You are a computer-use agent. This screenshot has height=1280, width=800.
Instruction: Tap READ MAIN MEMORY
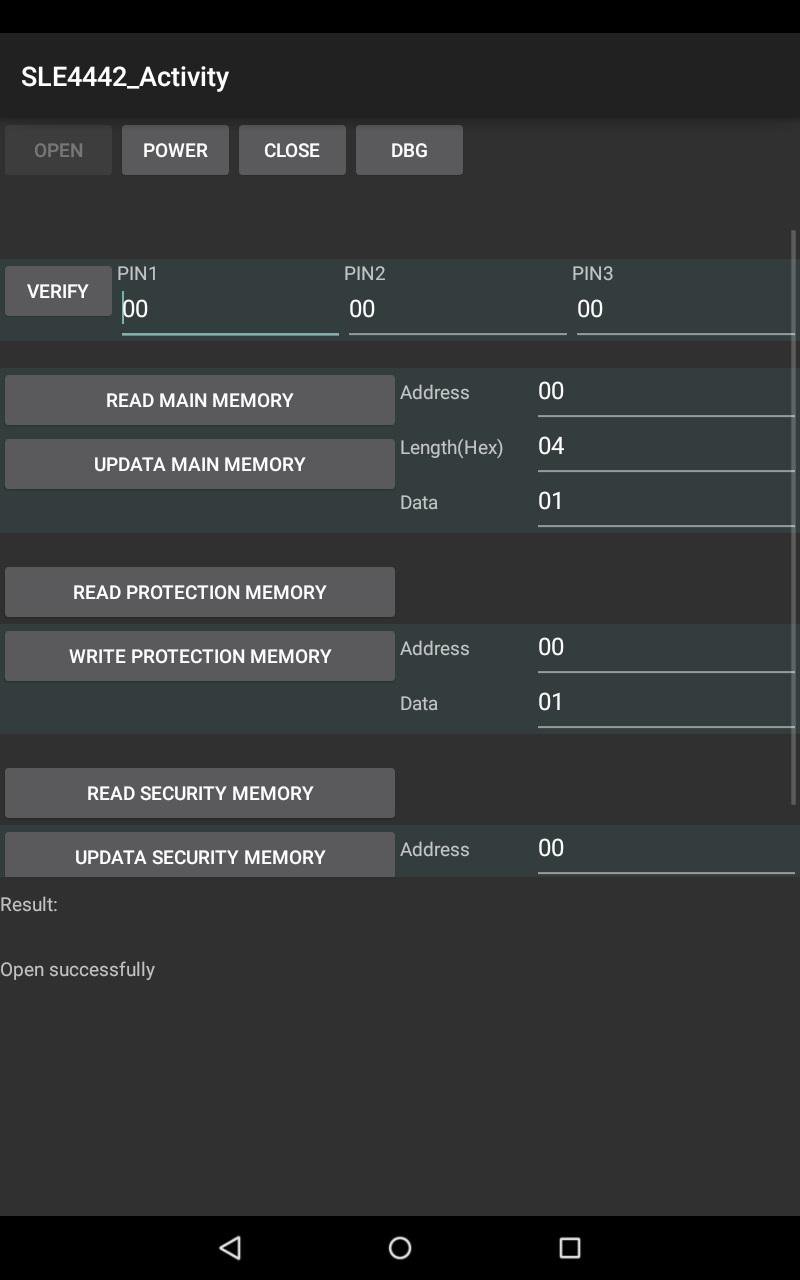(x=199, y=399)
